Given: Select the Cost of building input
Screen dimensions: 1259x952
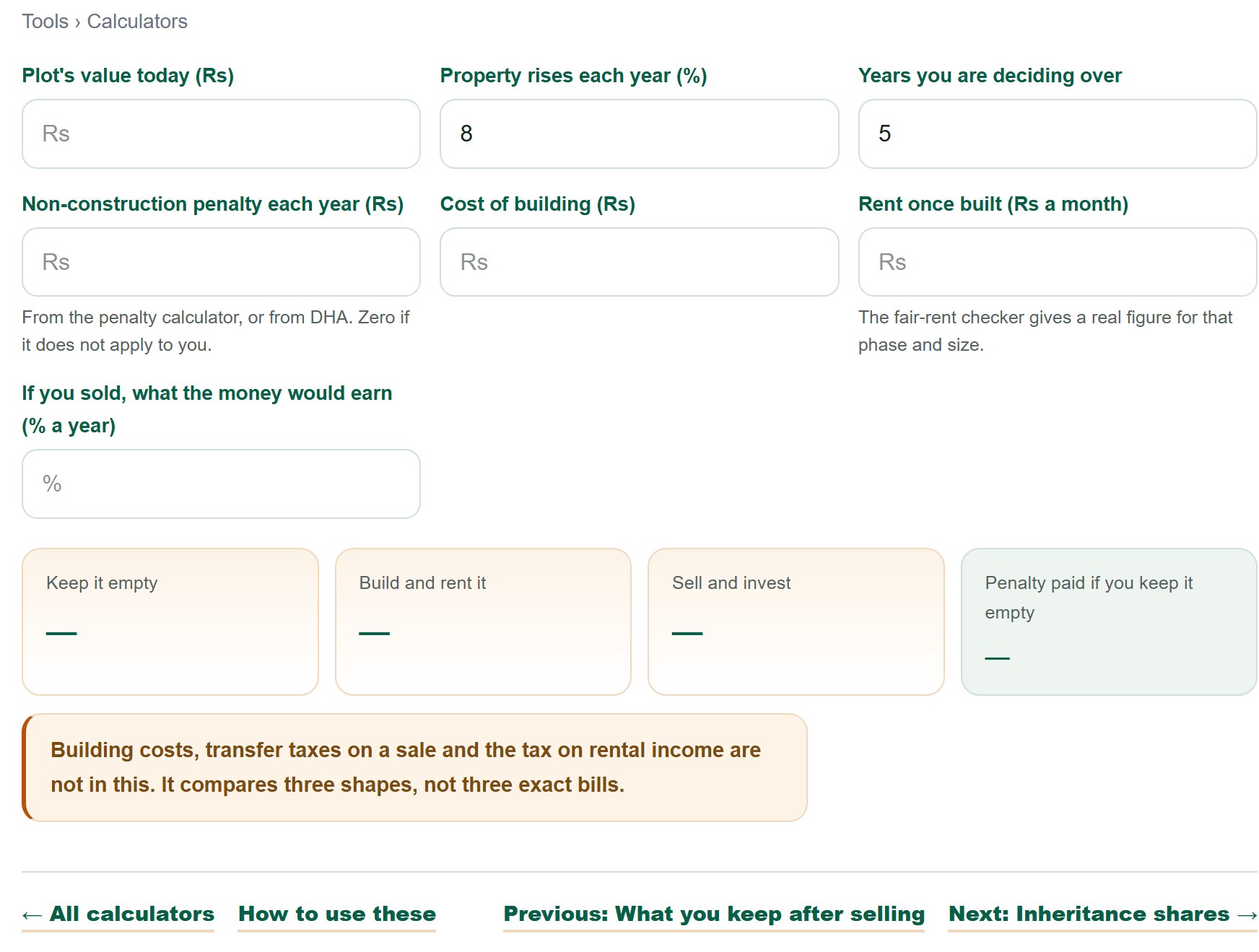Looking at the screenshot, I should 639,262.
